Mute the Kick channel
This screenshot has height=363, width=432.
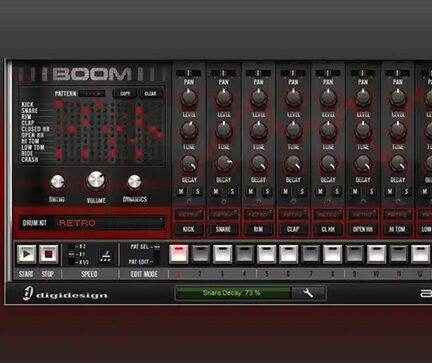(x=181, y=192)
